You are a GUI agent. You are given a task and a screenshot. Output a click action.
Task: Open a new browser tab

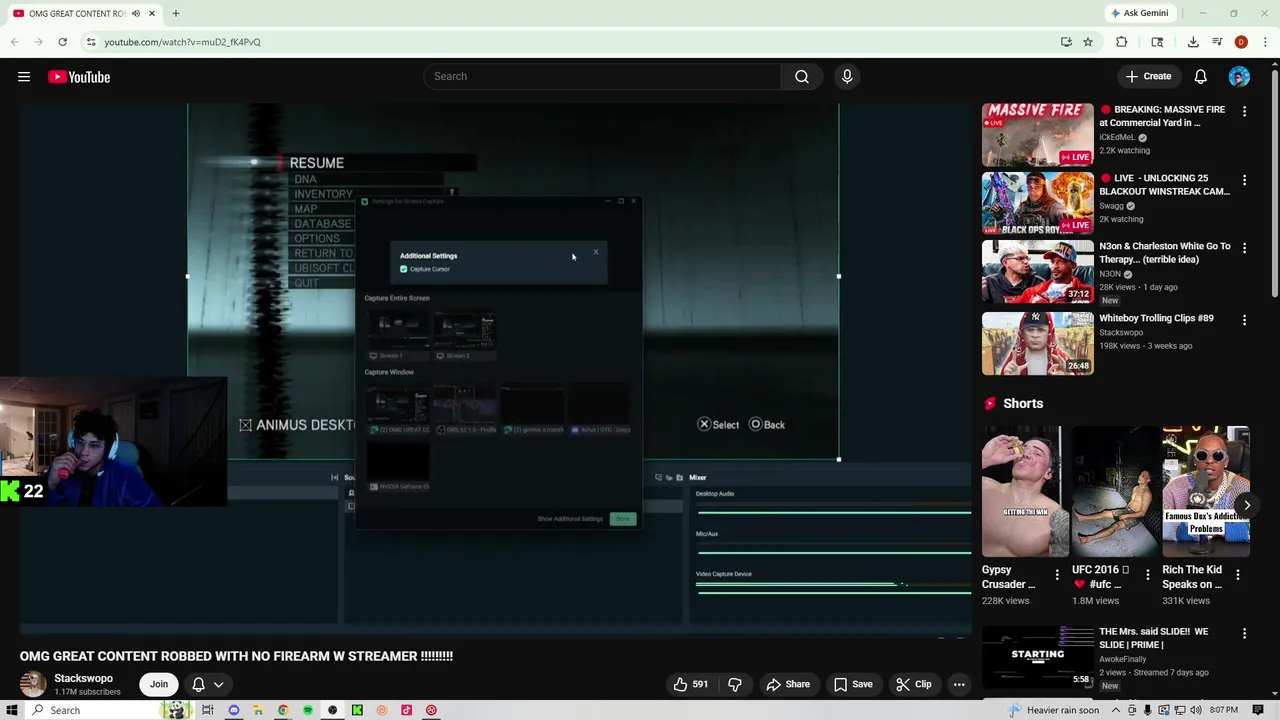[x=175, y=13]
